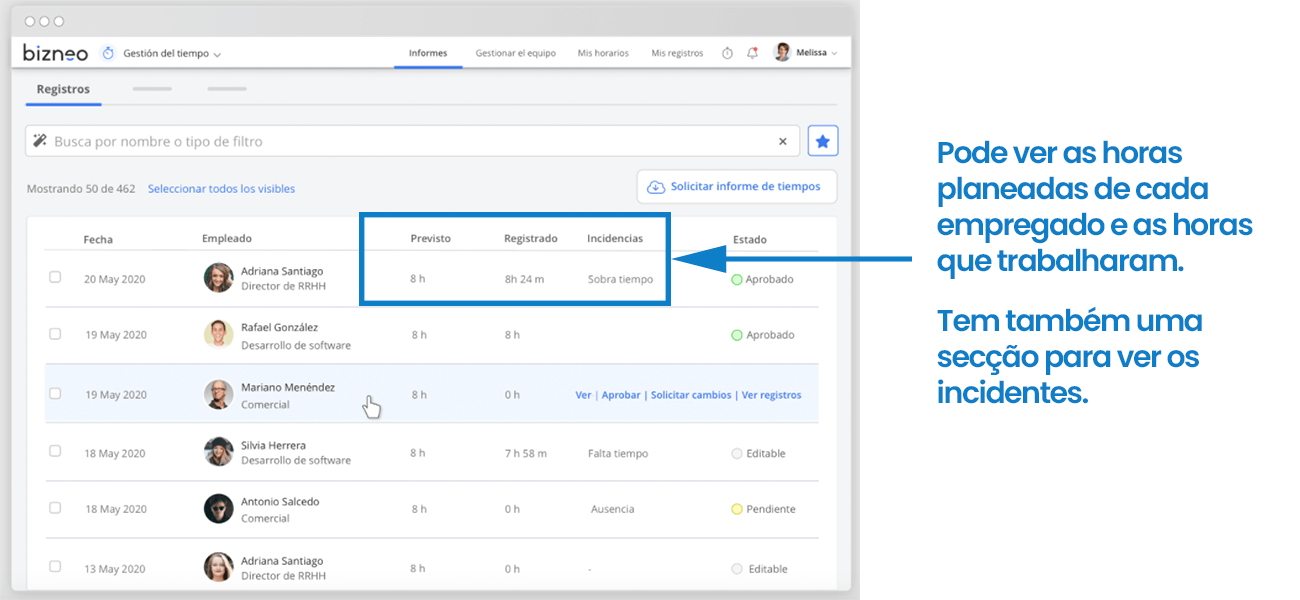Check the box for 20 May 2020 row
The width and height of the screenshot is (1300, 600).
[x=55, y=277]
